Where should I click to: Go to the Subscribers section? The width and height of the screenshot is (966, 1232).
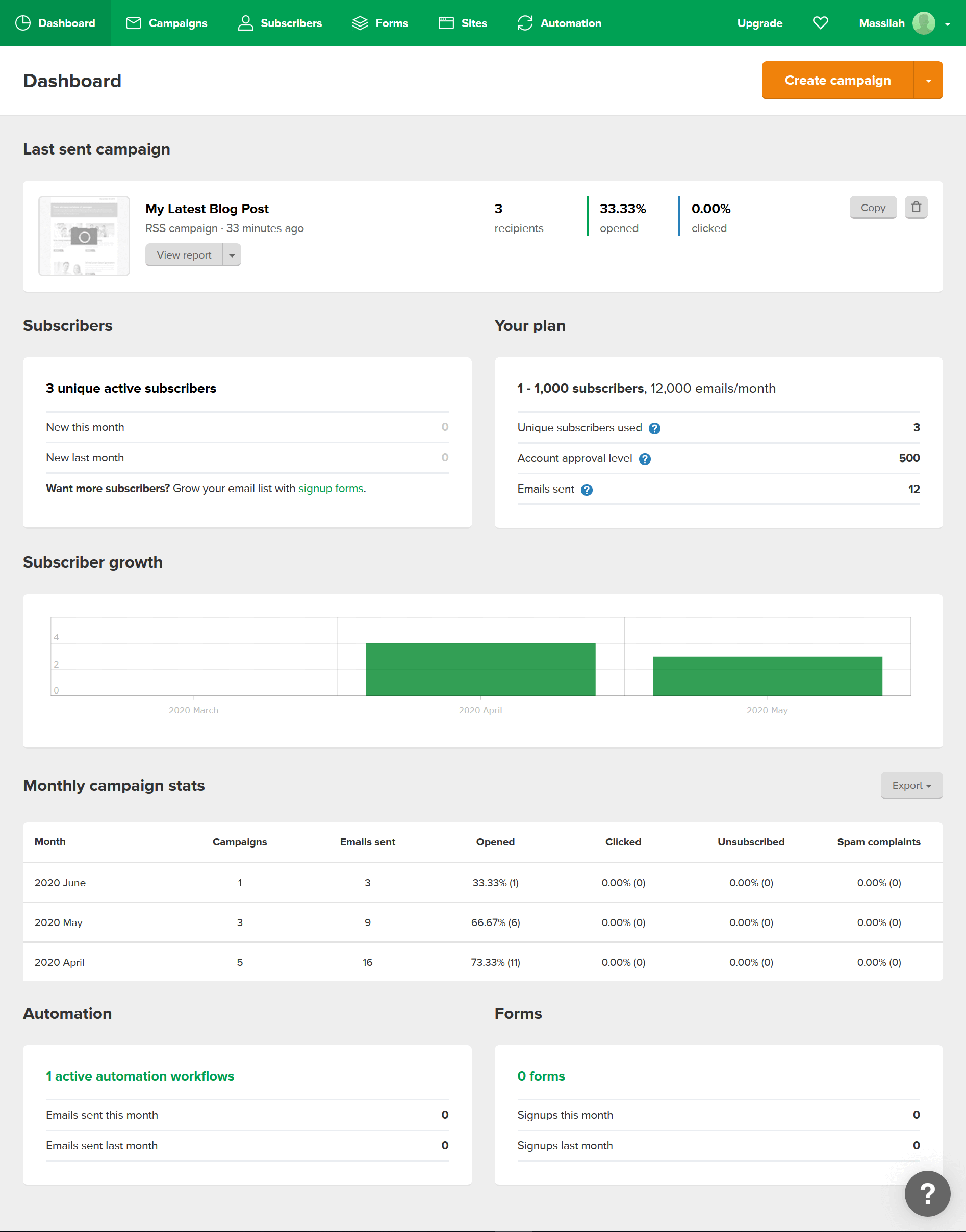(x=279, y=23)
